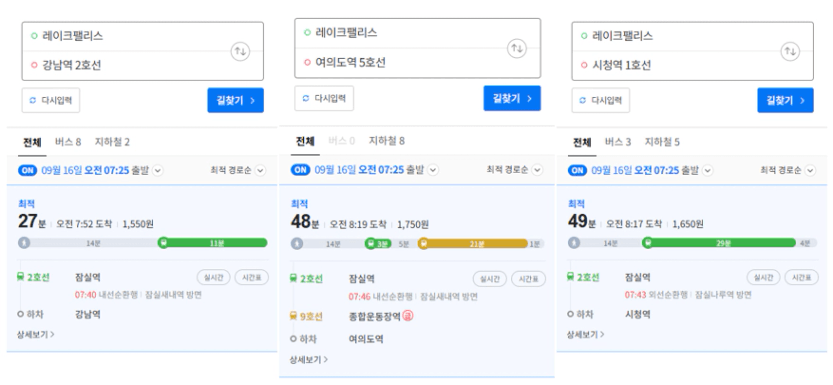The width and height of the screenshot is (833, 385).
Task: Click the express badge next to 종합운동장역
Action: click(408, 316)
